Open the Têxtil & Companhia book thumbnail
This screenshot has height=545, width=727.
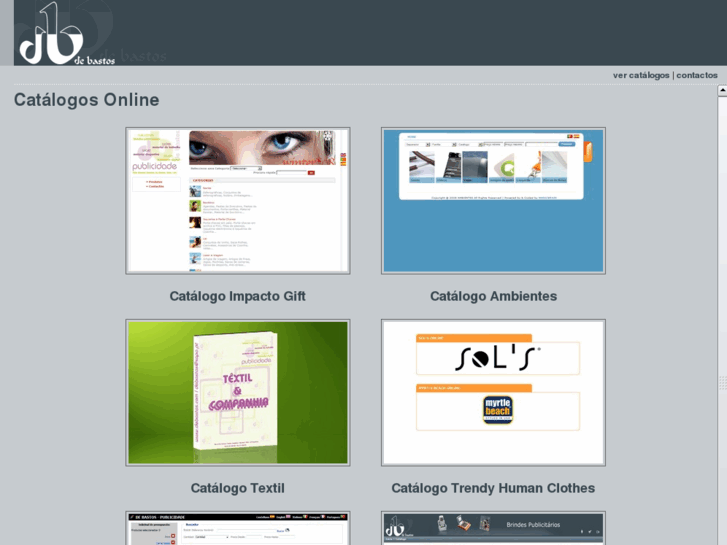click(x=237, y=392)
